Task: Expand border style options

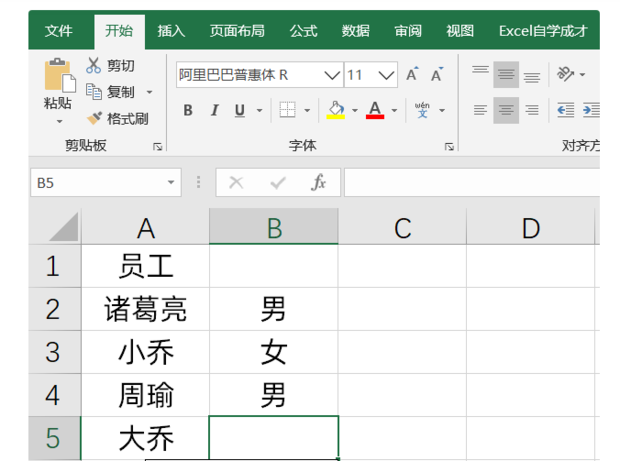Action: (307, 111)
